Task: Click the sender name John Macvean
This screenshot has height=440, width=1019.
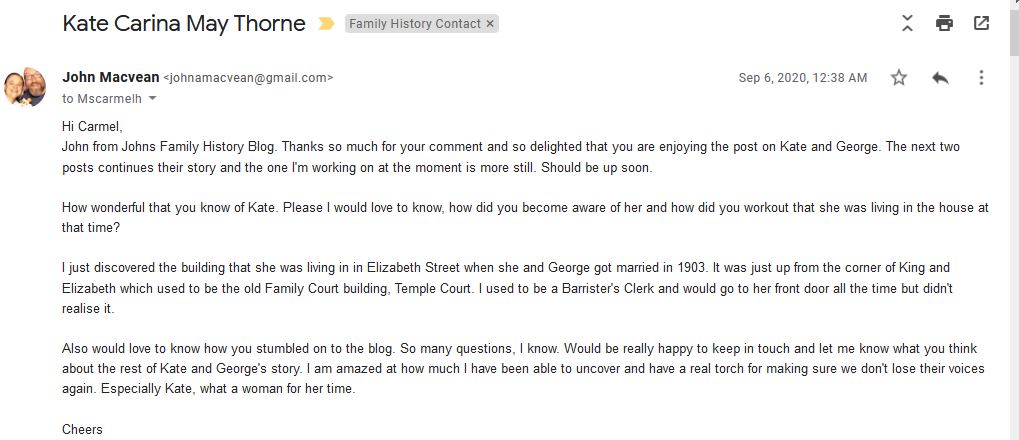Action: pyautogui.click(x=109, y=77)
